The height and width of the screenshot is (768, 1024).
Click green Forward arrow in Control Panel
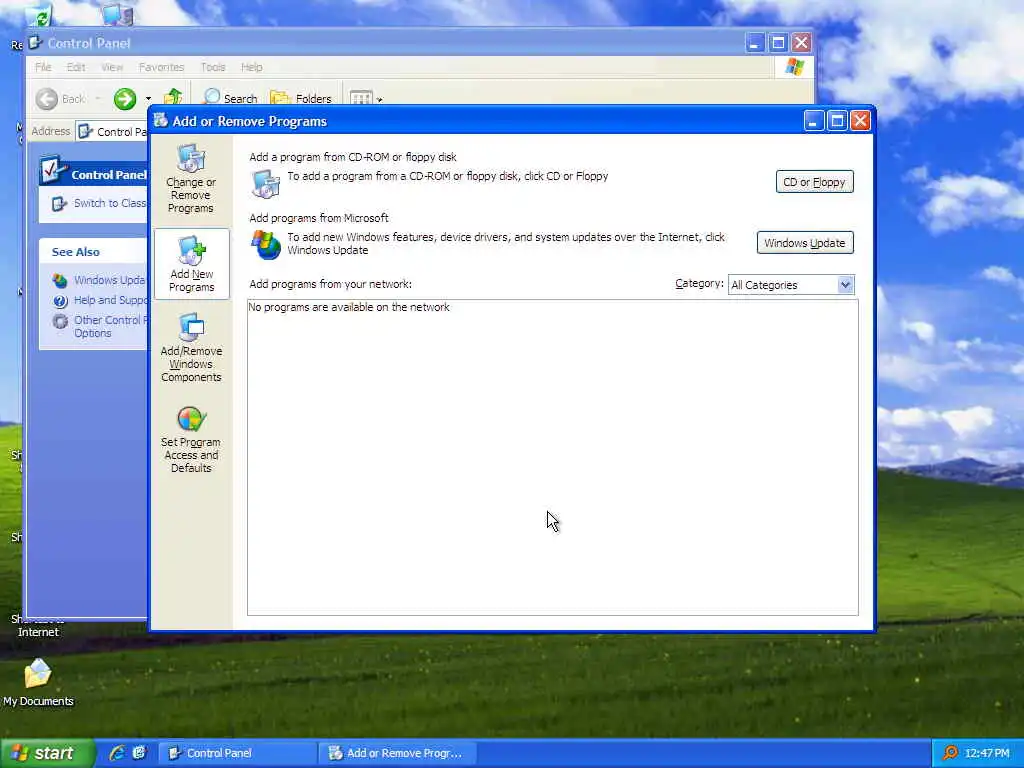pos(125,99)
